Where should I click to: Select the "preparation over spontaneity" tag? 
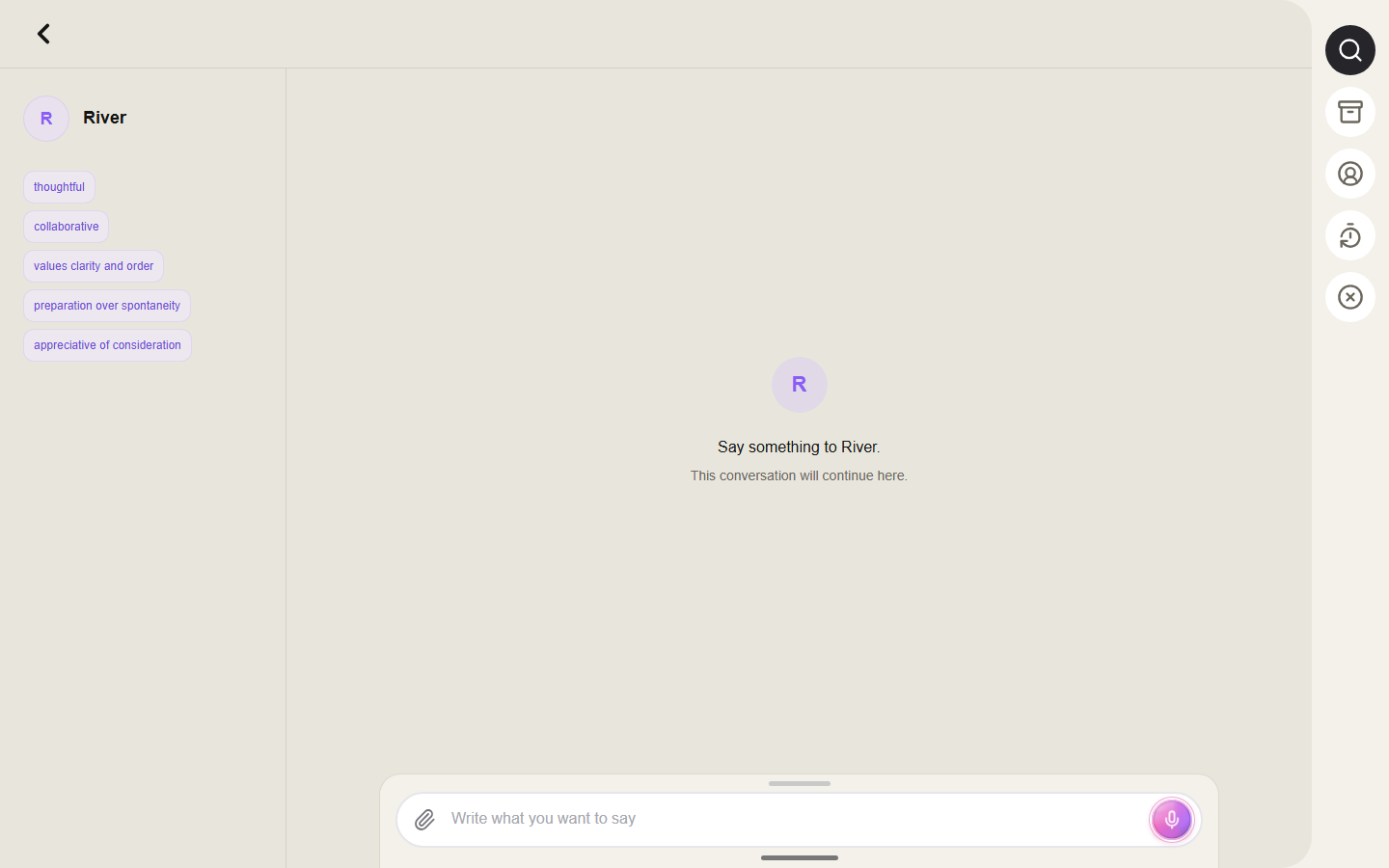click(x=107, y=306)
